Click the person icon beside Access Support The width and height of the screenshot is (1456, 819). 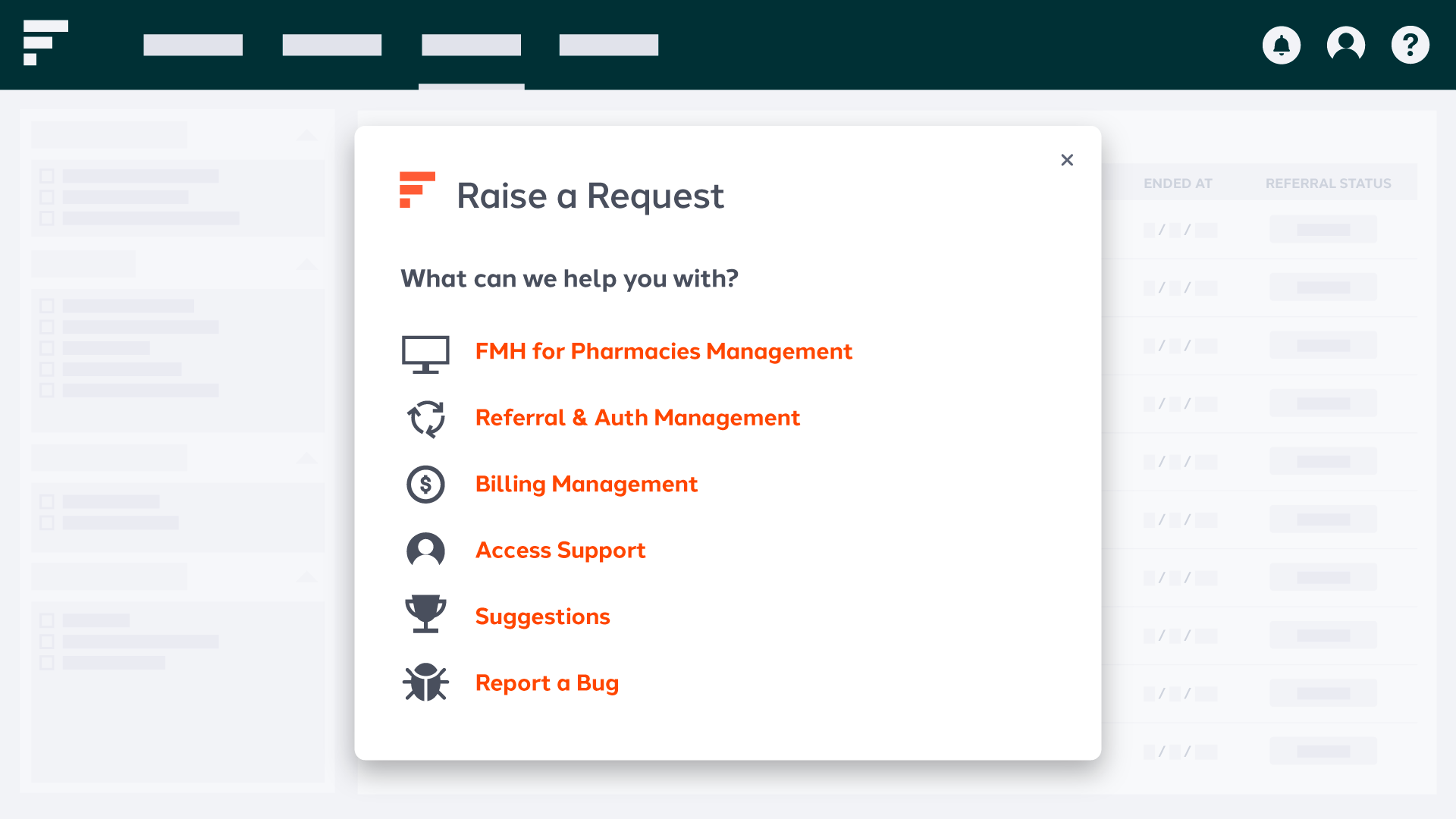point(425,551)
